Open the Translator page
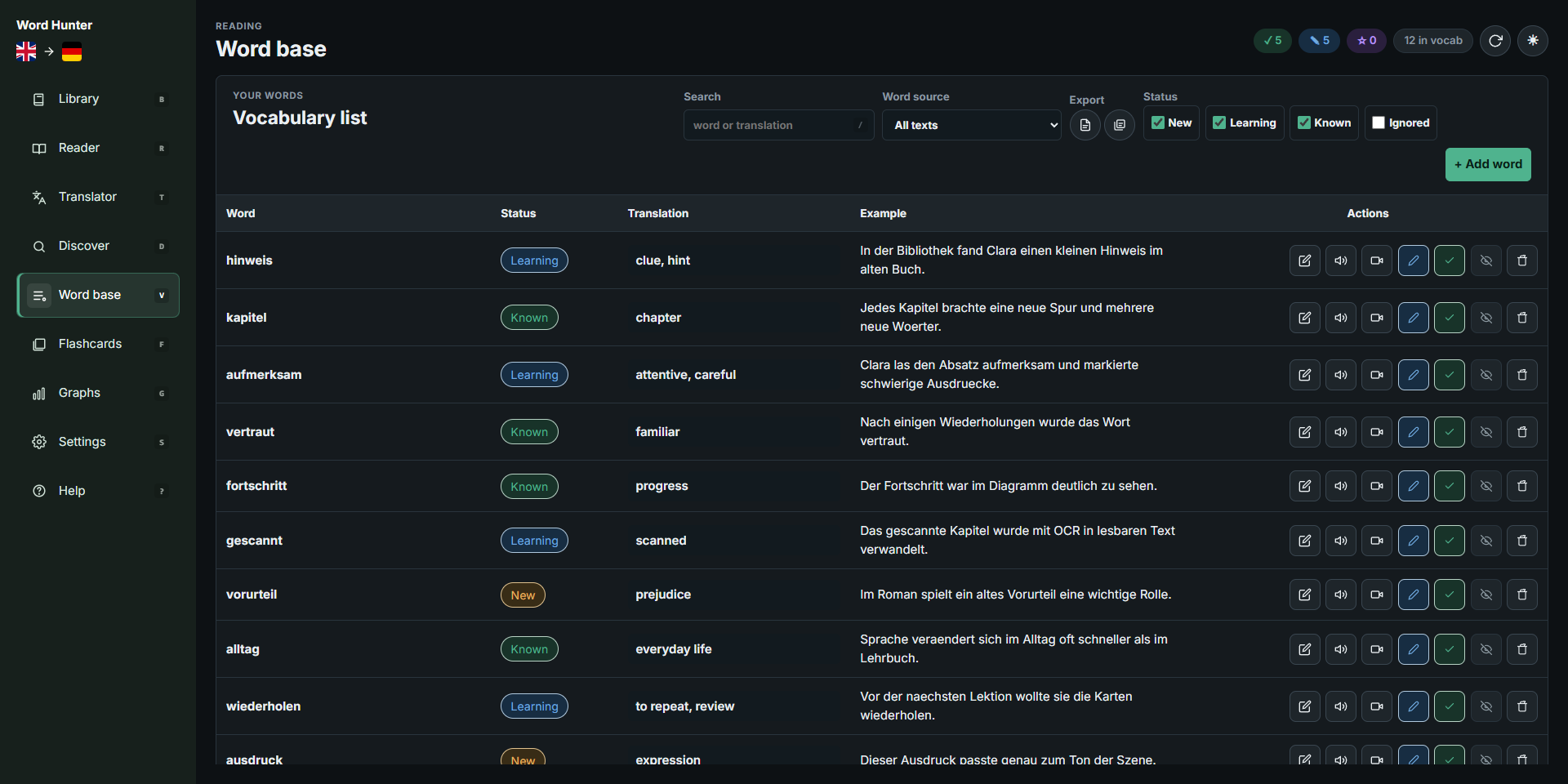 coord(98,197)
